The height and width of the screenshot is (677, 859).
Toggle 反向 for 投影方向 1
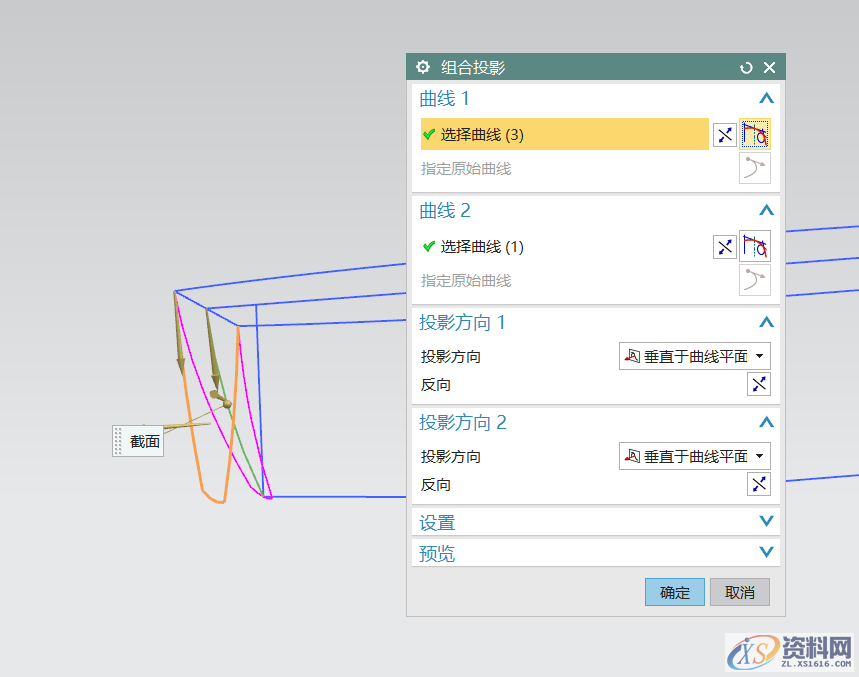pos(758,384)
